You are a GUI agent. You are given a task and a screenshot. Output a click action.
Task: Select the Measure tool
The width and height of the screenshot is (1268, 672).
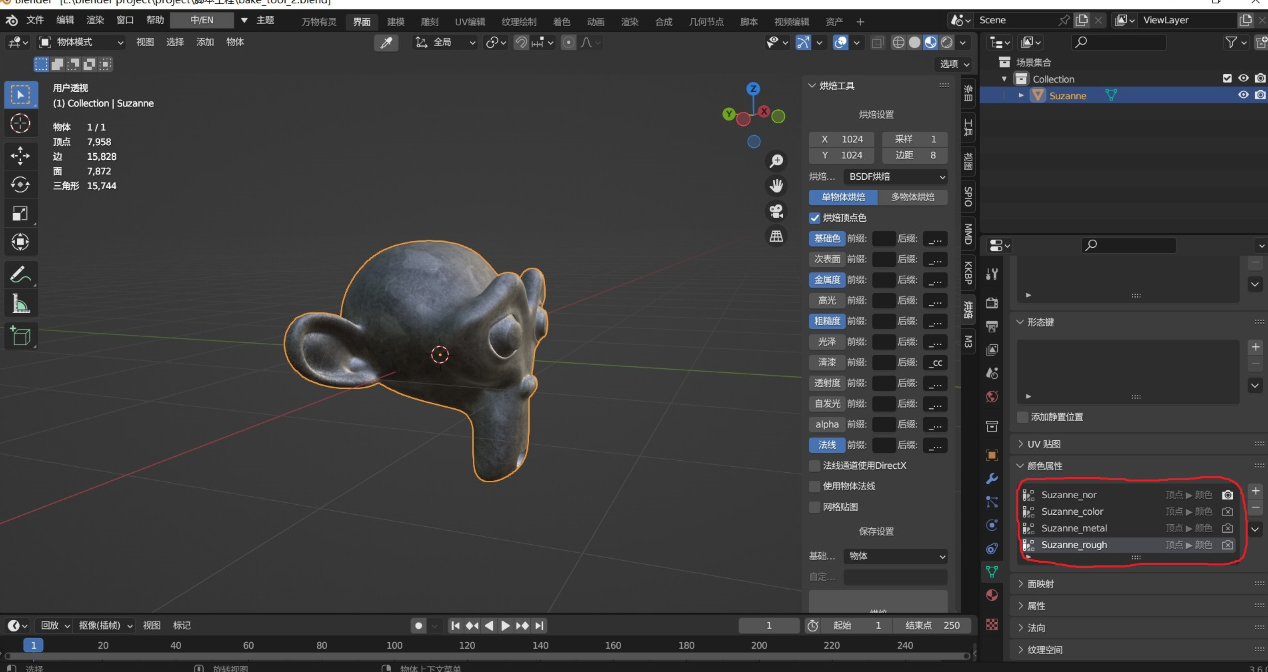coord(20,303)
